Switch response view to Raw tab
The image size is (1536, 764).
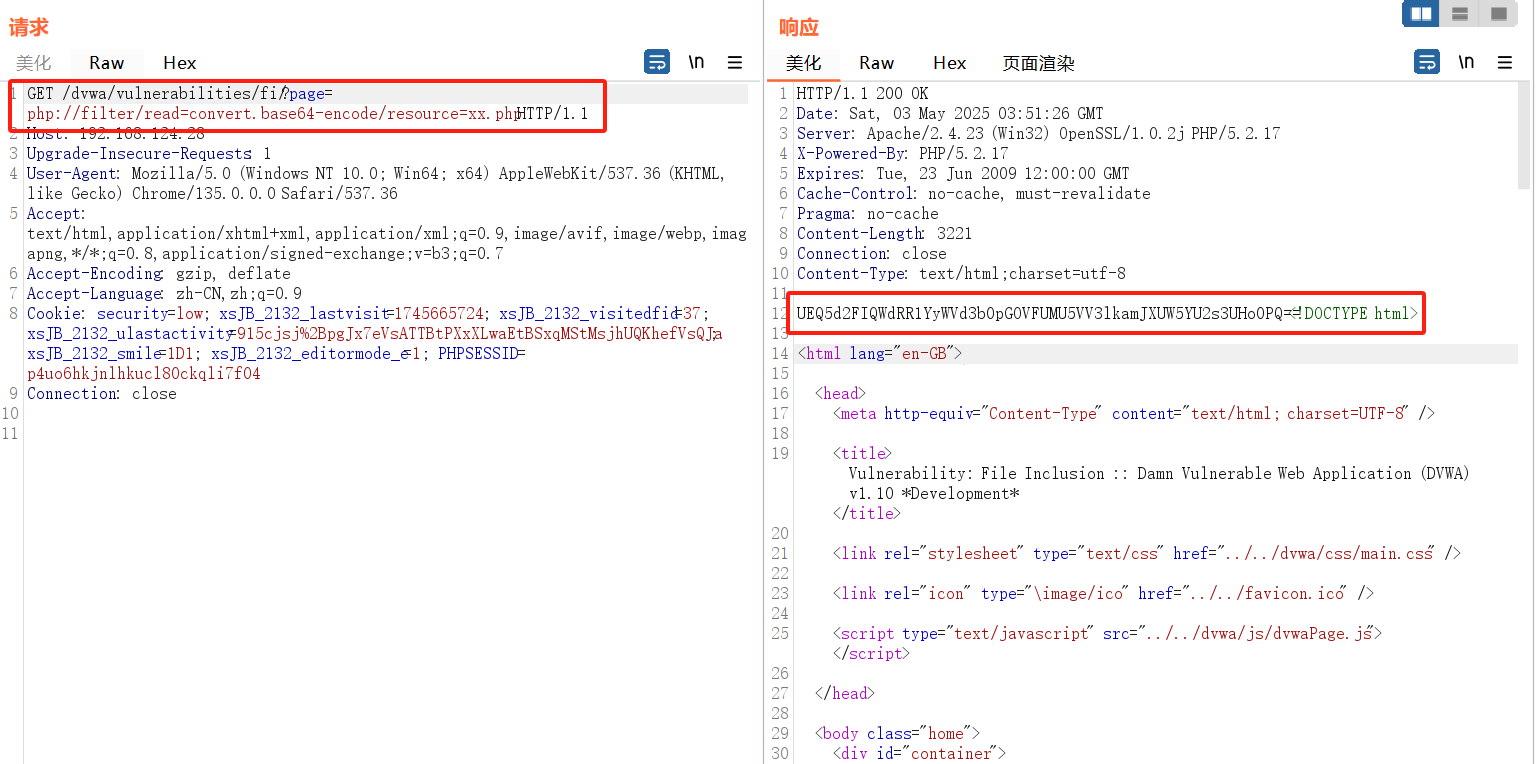[x=876, y=63]
